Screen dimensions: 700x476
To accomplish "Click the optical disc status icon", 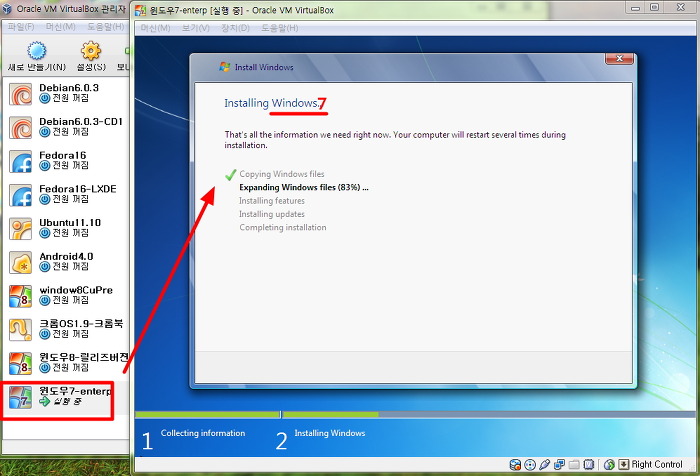I will [530, 465].
